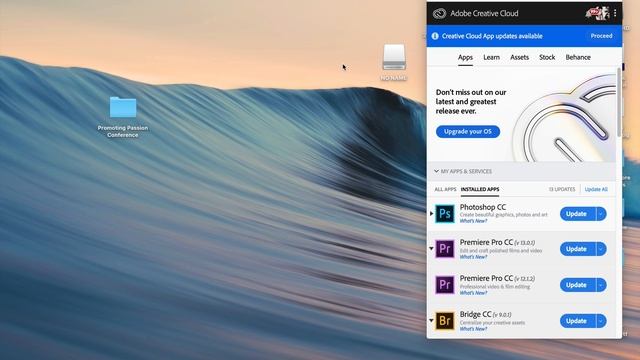640x360 pixels.
Task: Open Bridge CC update dropdown arrow
Action: (x=601, y=321)
